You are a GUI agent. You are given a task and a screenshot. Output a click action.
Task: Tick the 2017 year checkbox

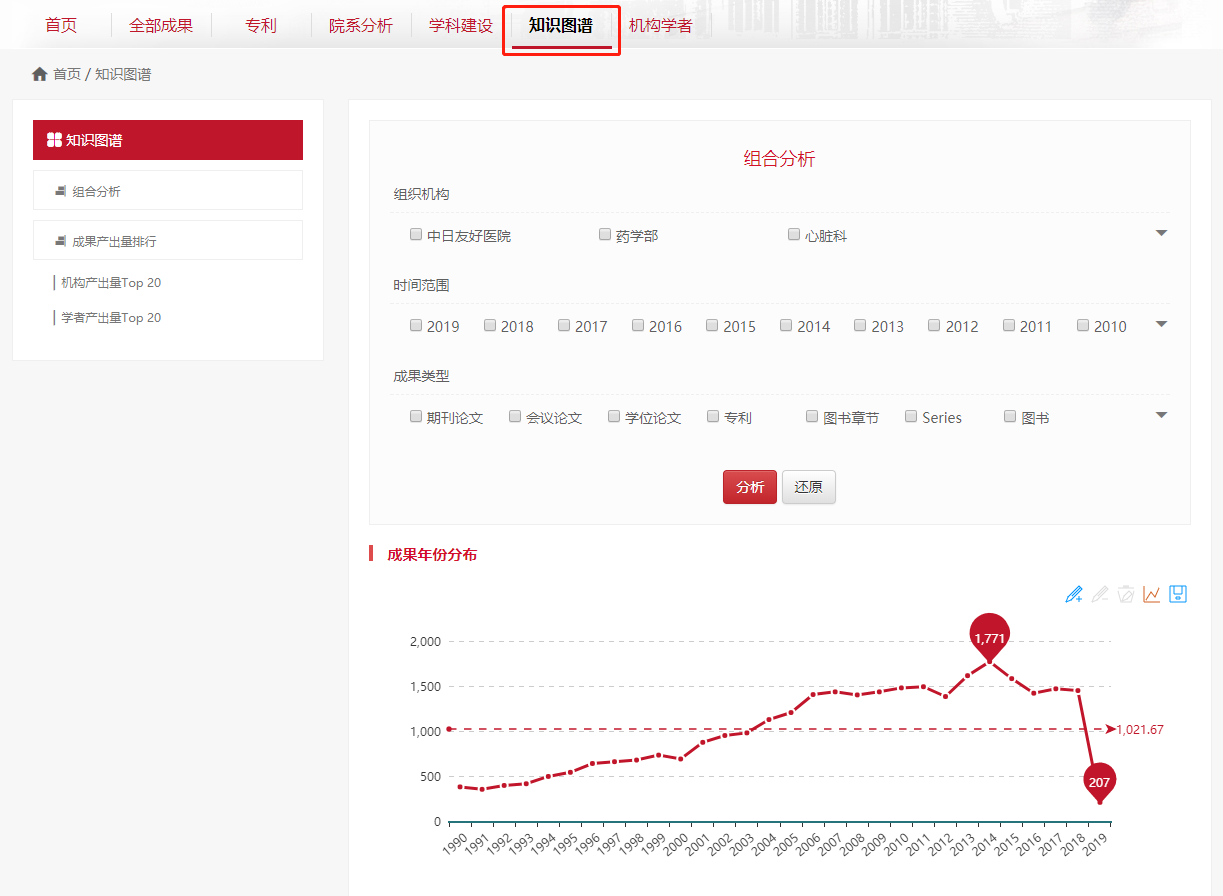tap(564, 326)
